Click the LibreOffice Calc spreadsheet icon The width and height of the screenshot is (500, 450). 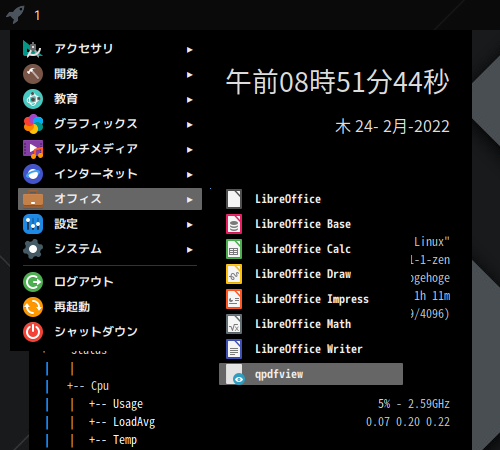[x=234, y=249]
